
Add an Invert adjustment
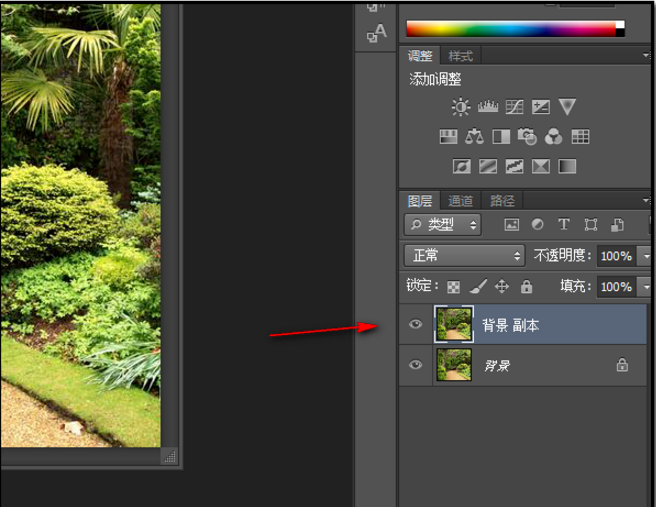click(461, 166)
